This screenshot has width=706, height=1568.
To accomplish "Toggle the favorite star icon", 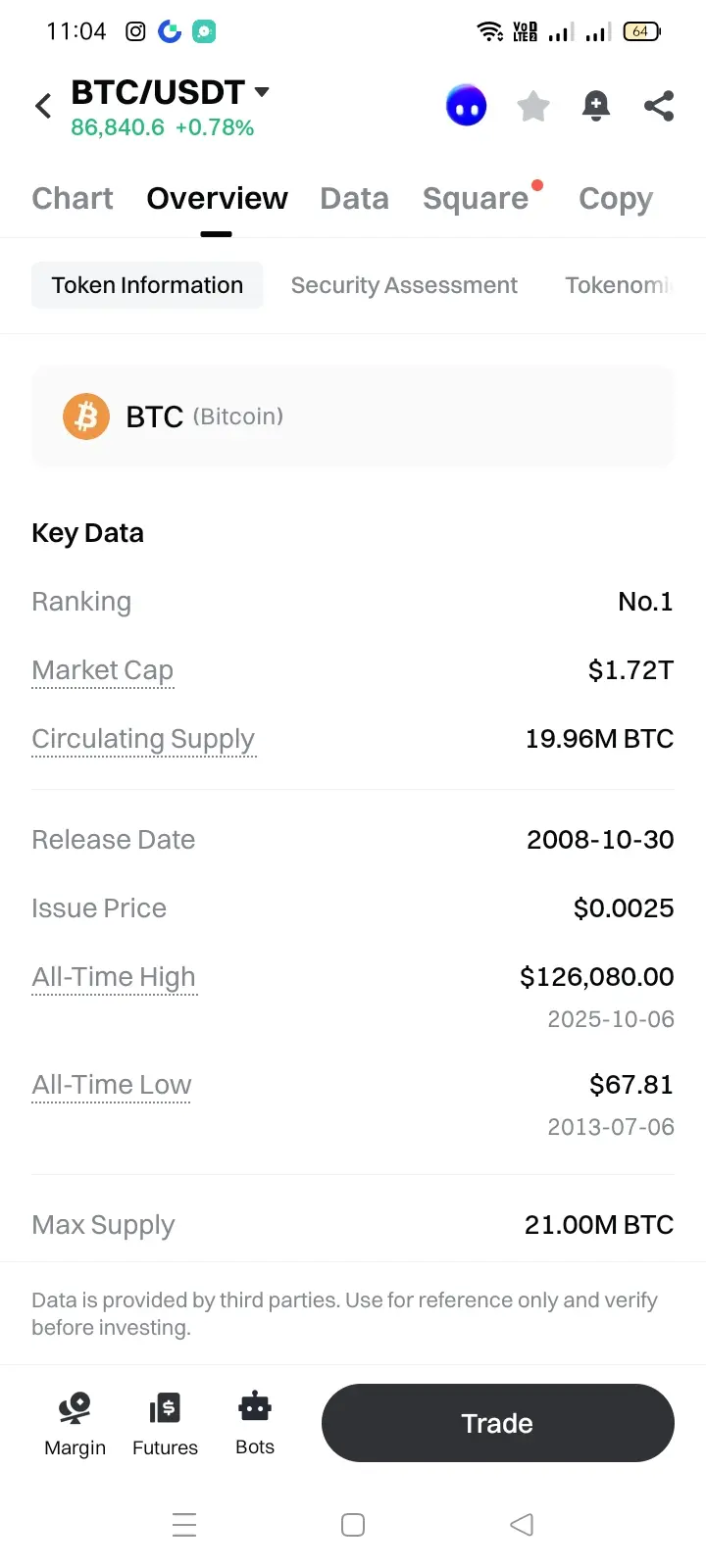I will (532, 106).
